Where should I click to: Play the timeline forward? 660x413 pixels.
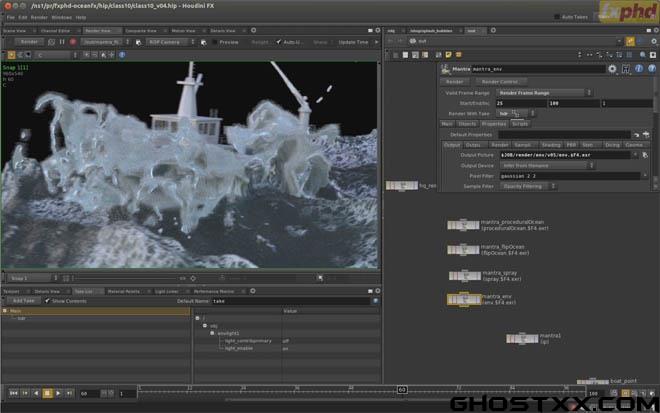tap(58, 393)
